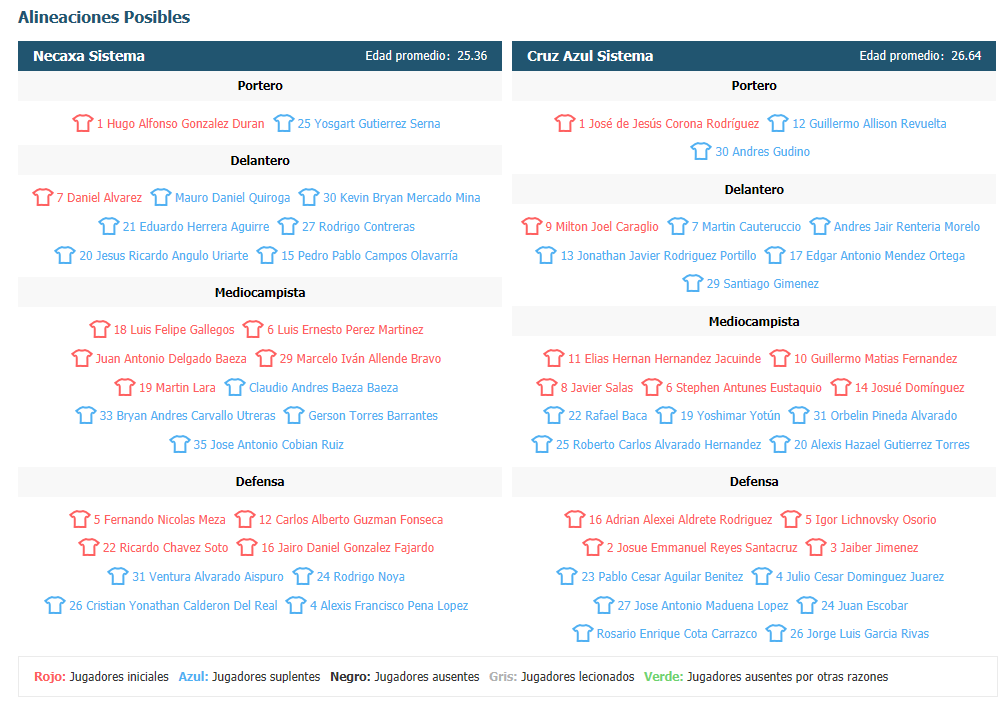The image size is (1008, 703).
Task: Select player Guillermo Allison Revuelta
Action: click(x=869, y=123)
